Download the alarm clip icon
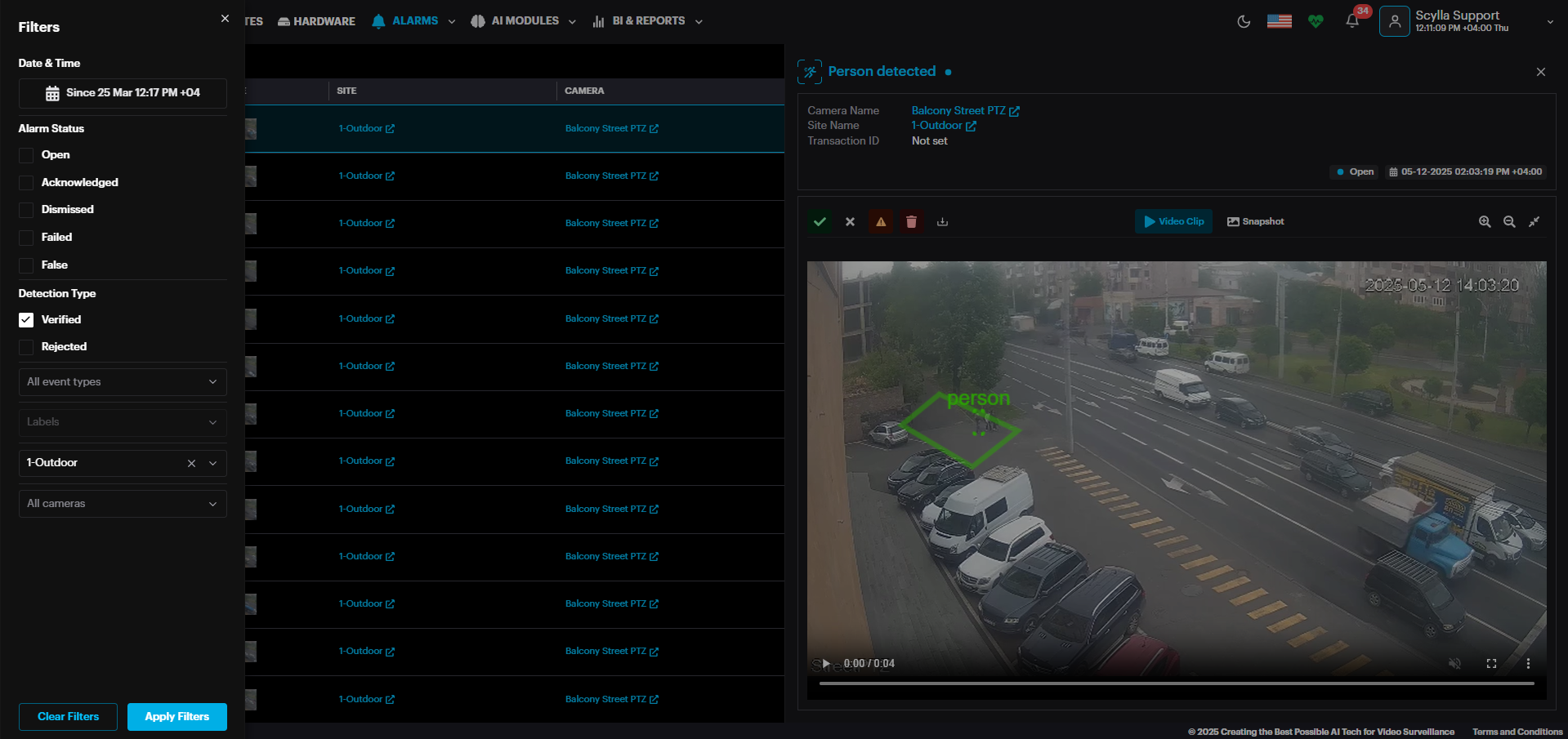The width and height of the screenshot is (1568, 739). [x=942, y=221]
